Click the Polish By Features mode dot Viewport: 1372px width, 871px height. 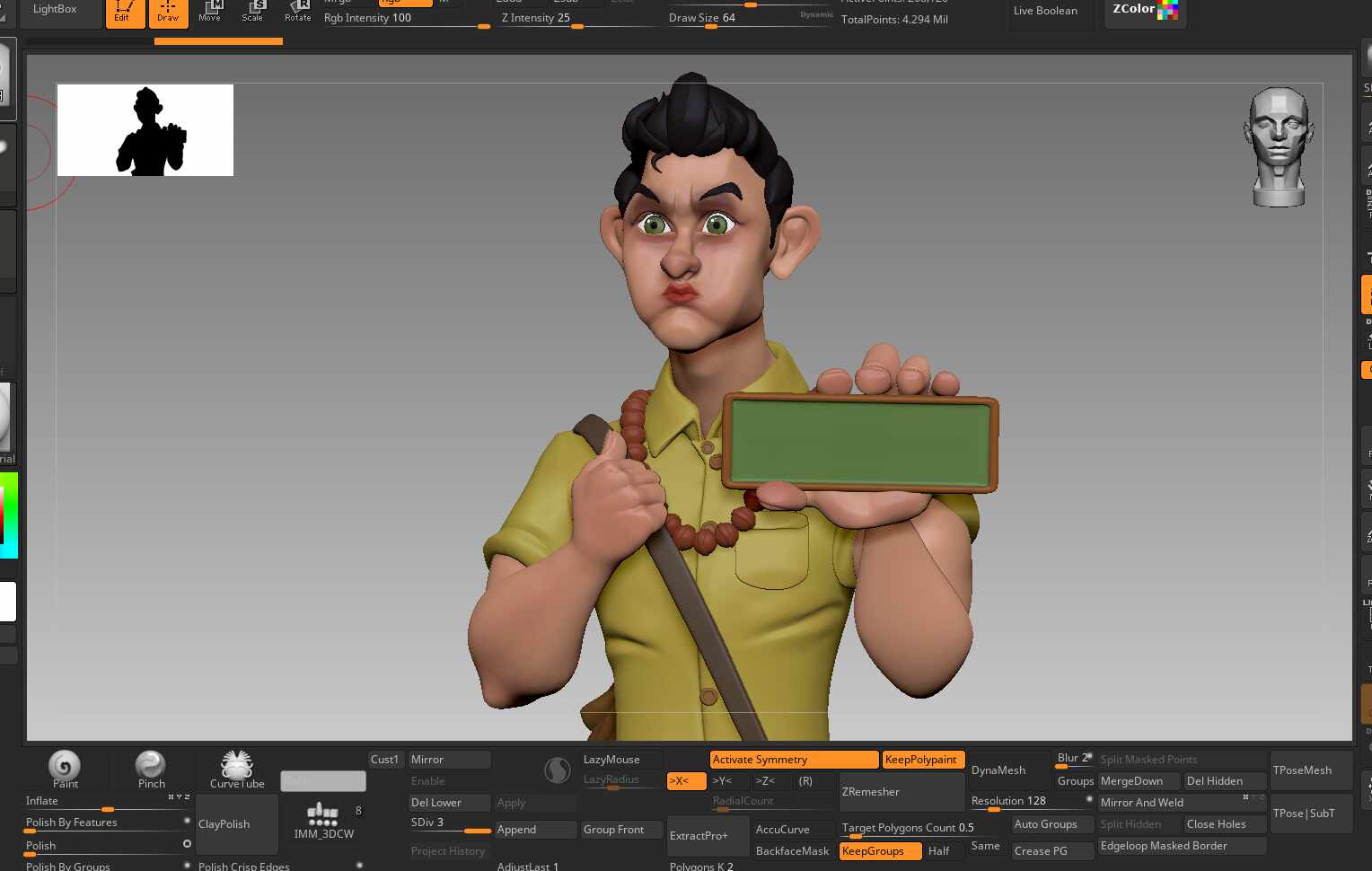[x=187, y=821]
